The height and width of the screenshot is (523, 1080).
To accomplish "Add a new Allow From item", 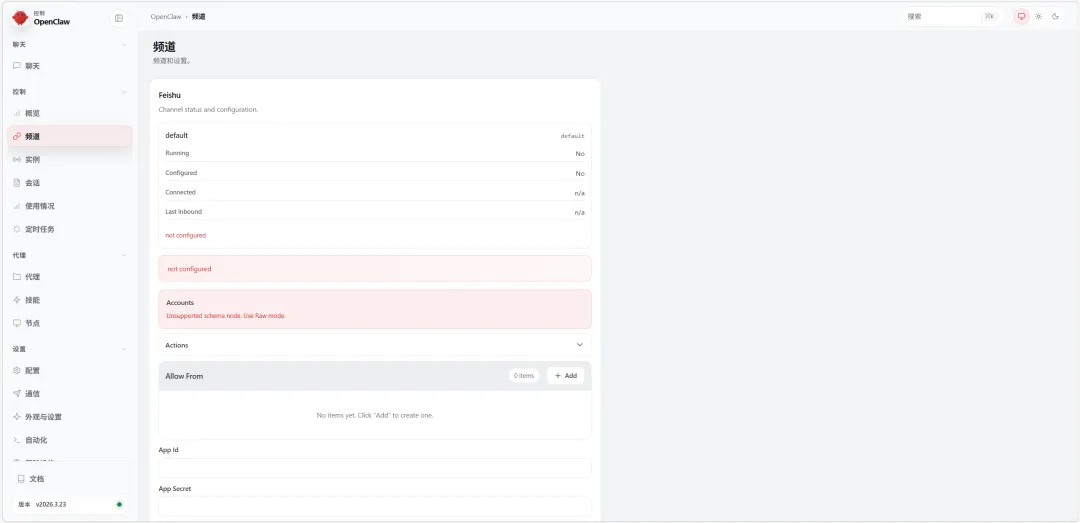I will tap(565, 376).
